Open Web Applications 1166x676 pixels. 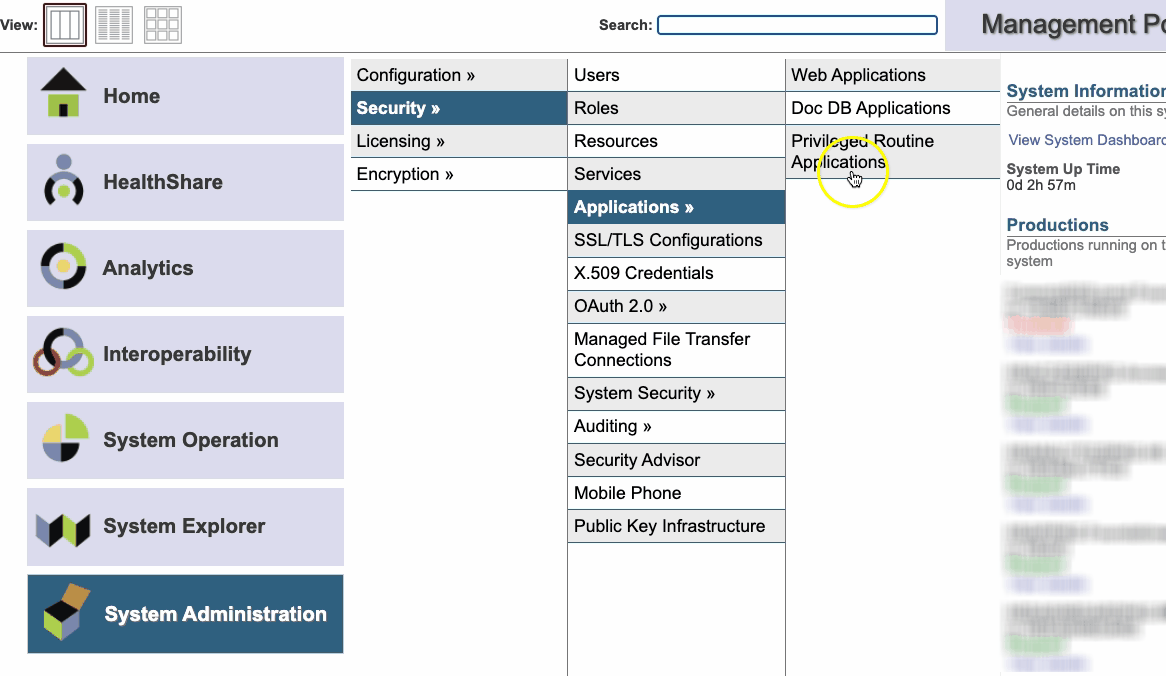point(892,75)
